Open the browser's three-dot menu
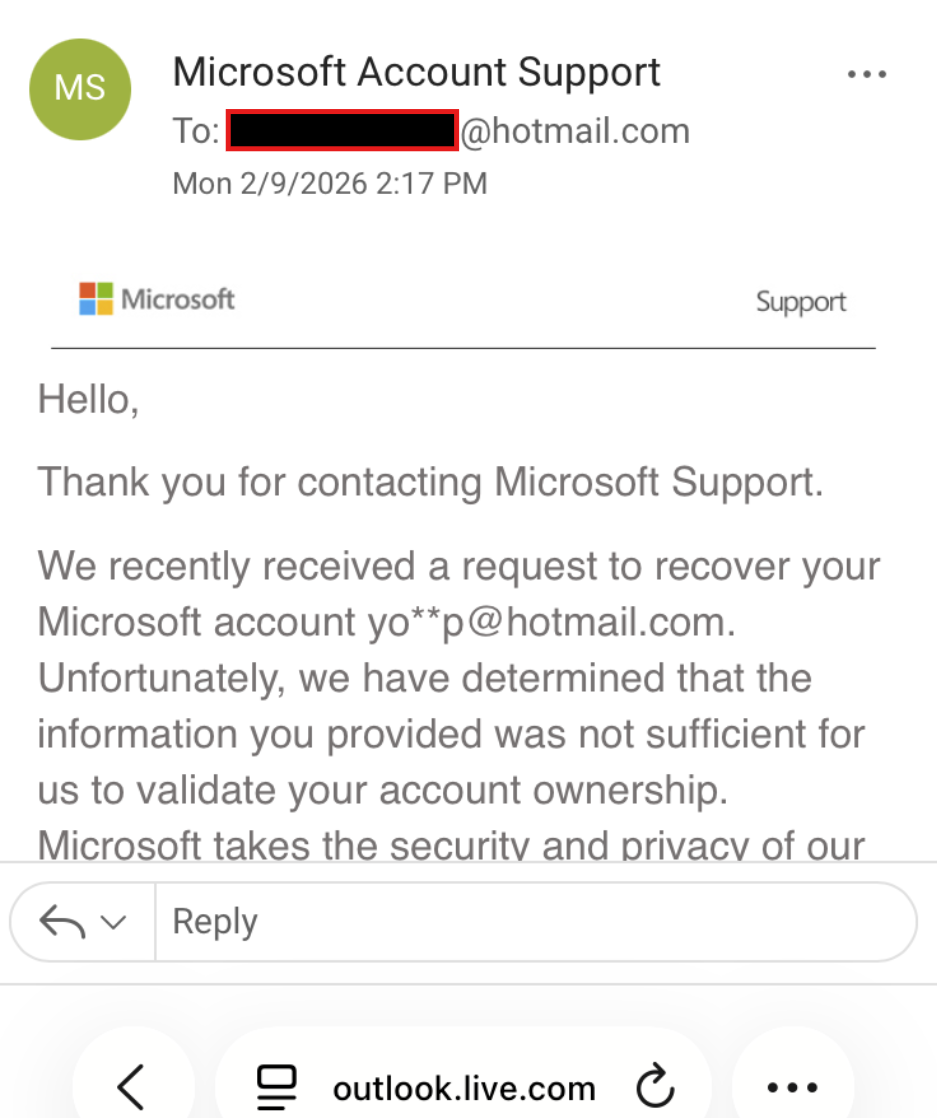937x1118 pixels. point(792,1087)
